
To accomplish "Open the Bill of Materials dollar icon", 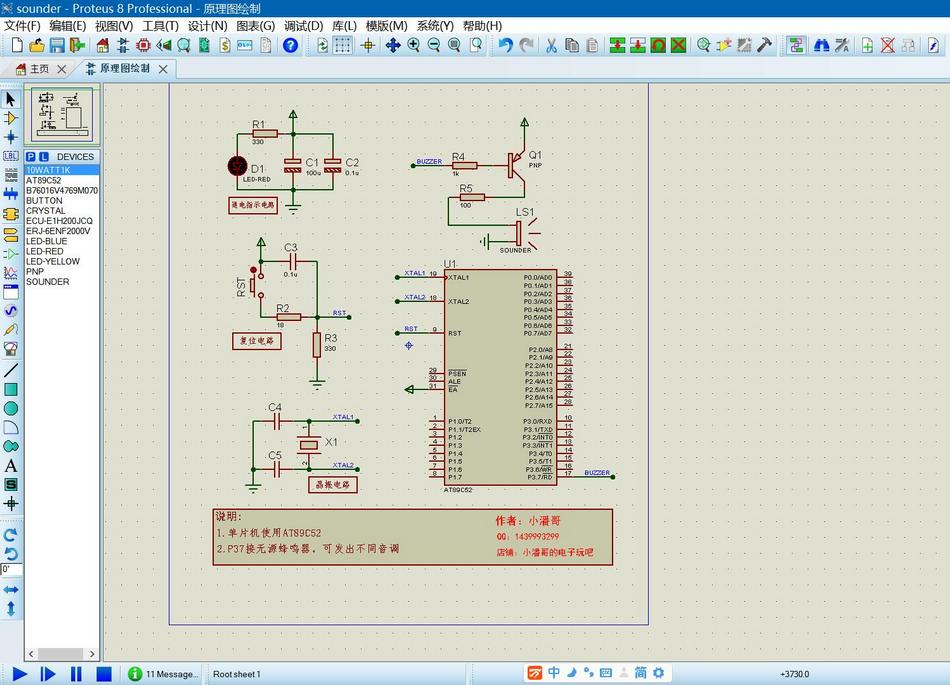I will coord(225,45).
